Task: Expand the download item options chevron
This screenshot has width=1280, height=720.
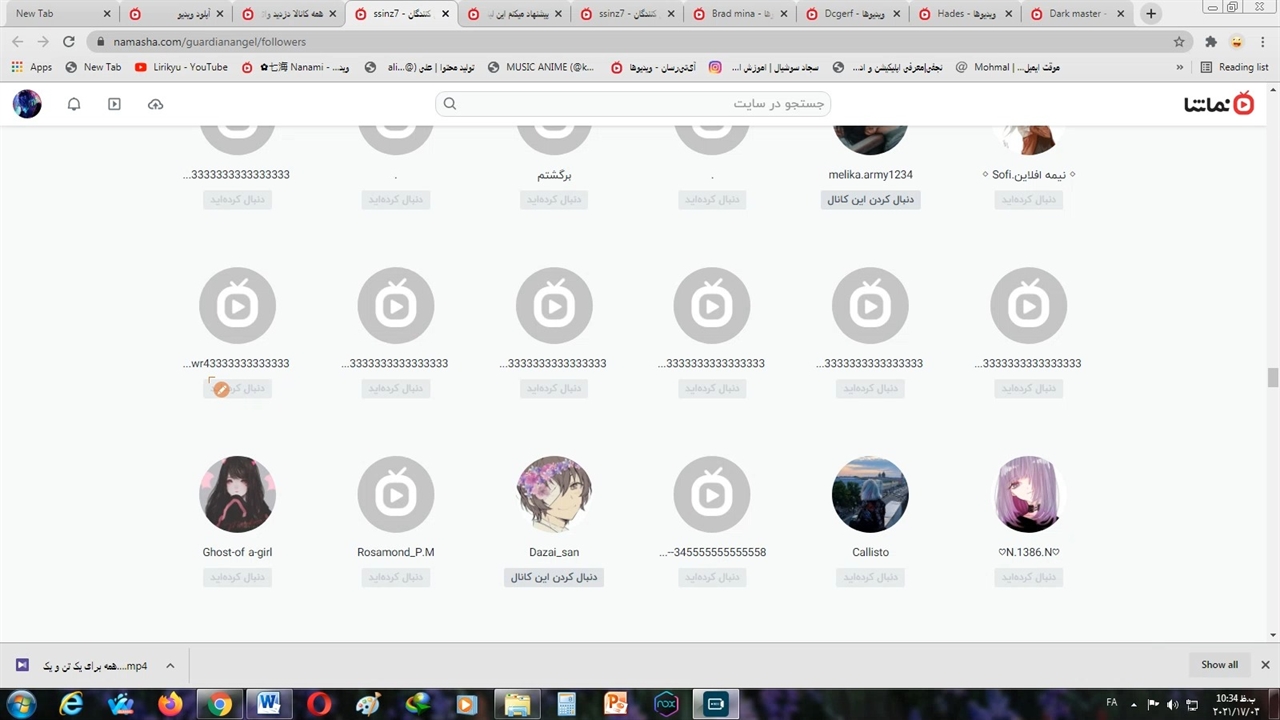Action: tap(170, 666)
